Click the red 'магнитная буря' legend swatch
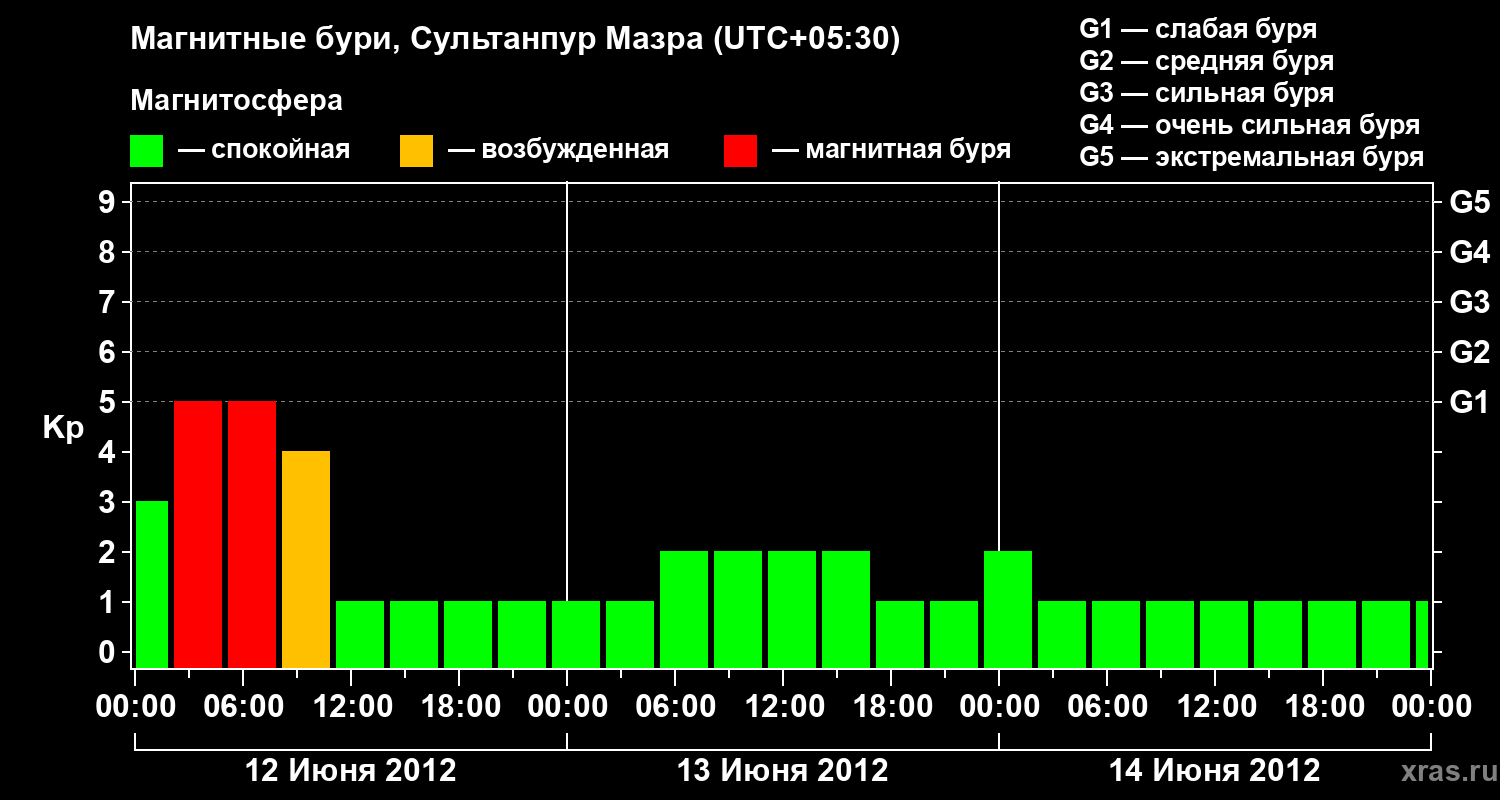The image size is (1500, 800). 740,151
